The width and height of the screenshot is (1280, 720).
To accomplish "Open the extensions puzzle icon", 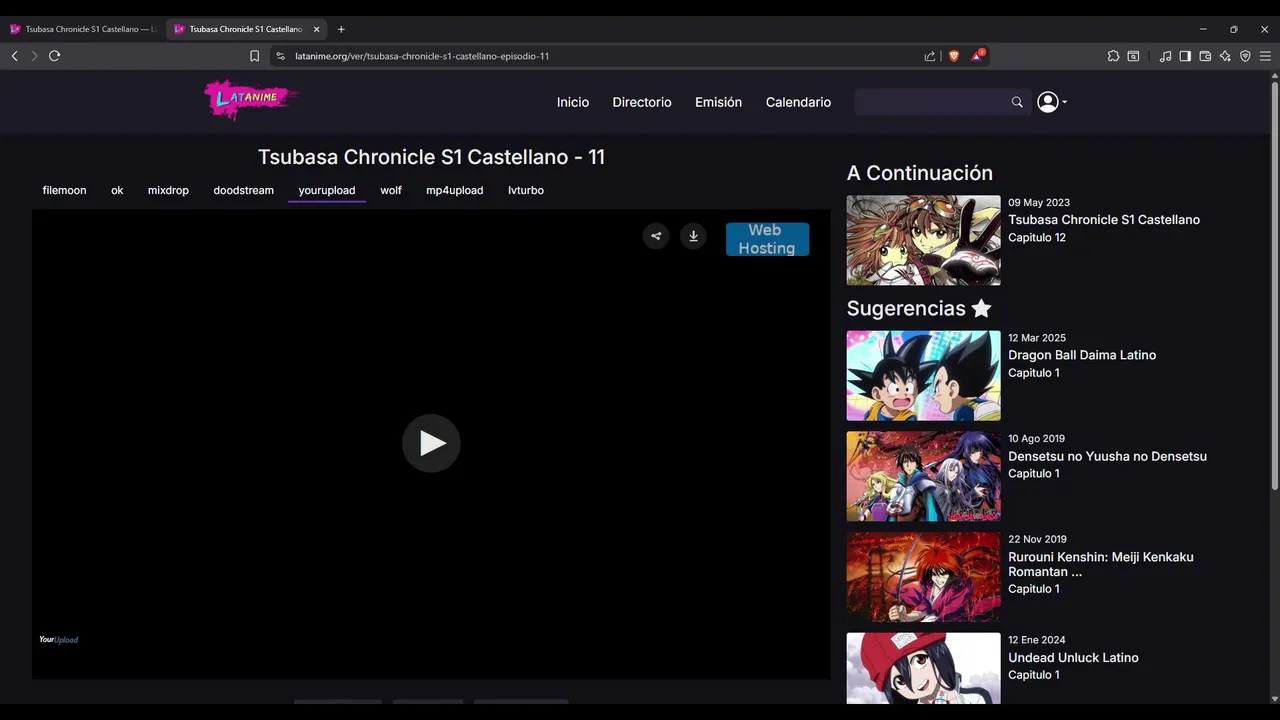I will 1113,56.
